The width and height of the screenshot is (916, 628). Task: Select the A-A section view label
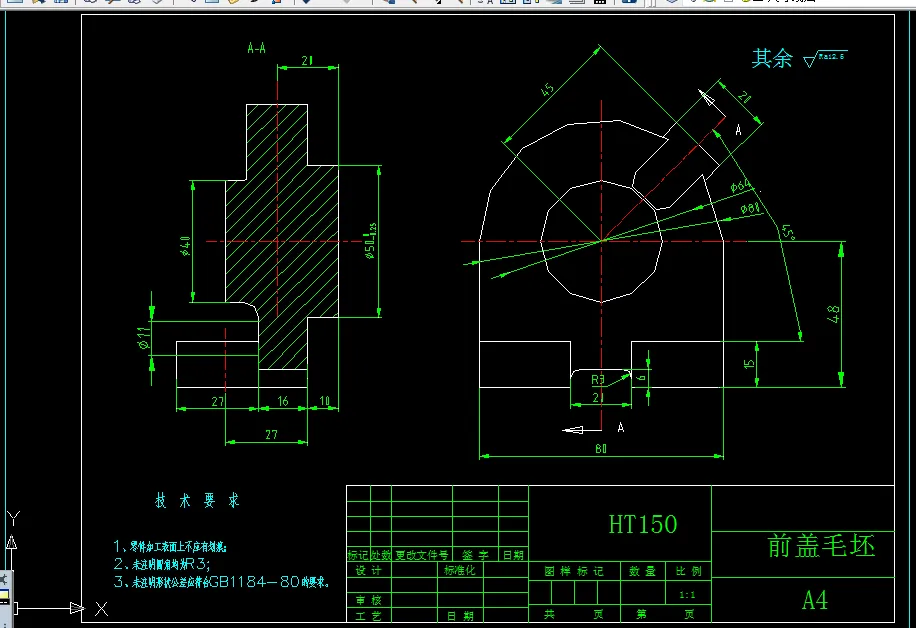click(256, 48)
